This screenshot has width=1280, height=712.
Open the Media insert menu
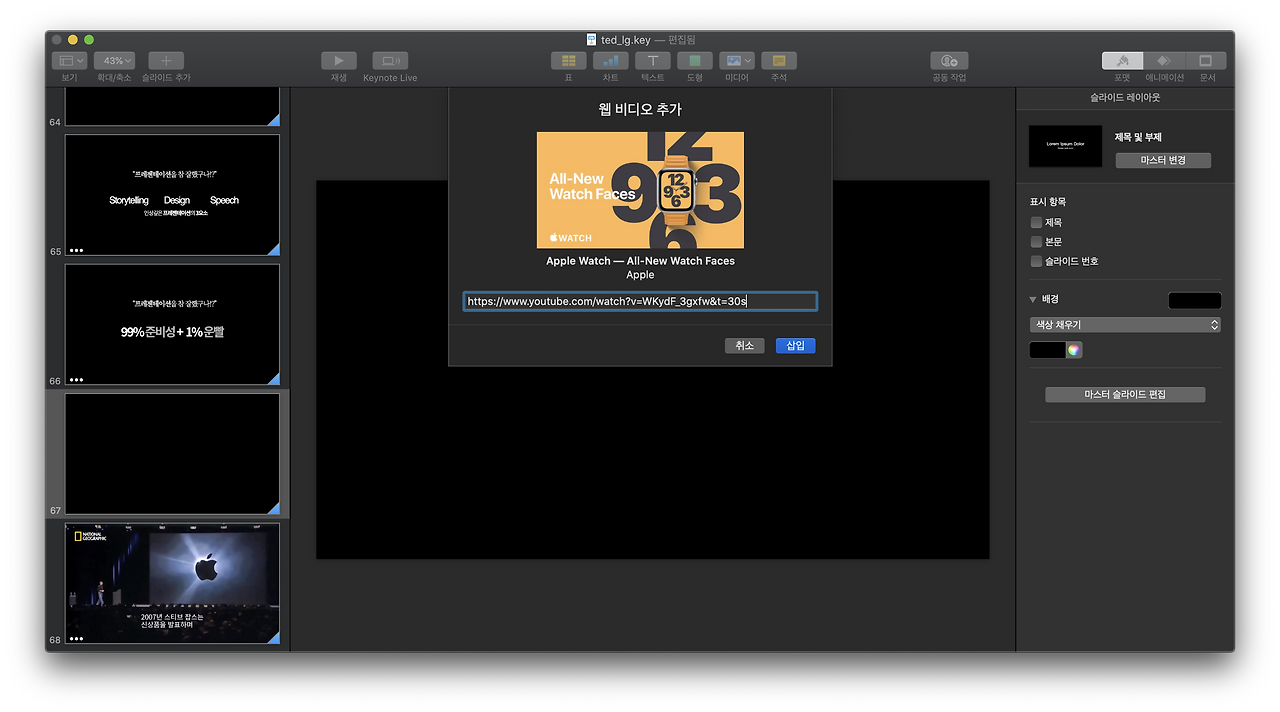pos(737,61)
